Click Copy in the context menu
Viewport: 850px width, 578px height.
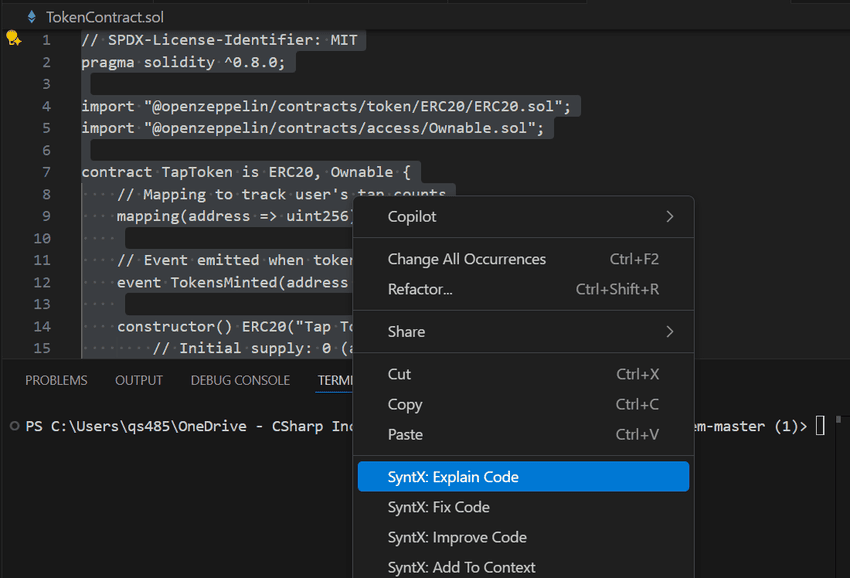pos(404,404)
